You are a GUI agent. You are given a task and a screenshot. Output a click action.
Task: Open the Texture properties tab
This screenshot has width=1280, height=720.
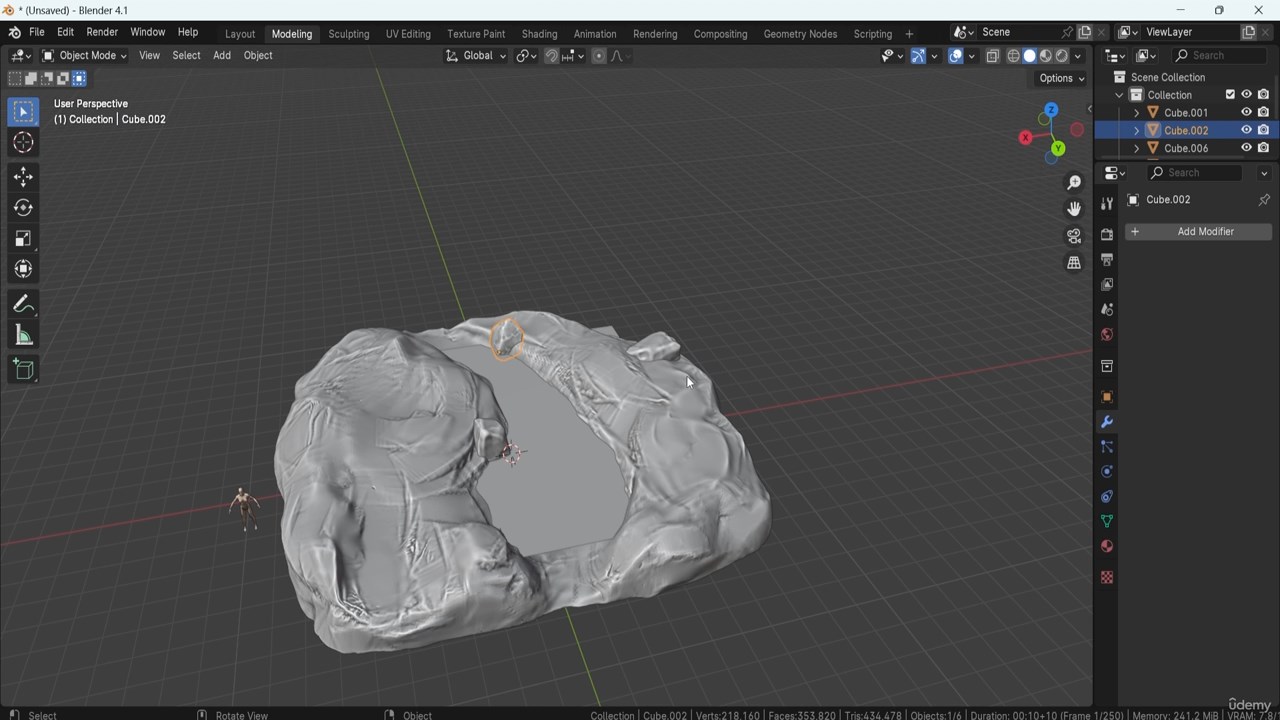[x=1107, y=577]
